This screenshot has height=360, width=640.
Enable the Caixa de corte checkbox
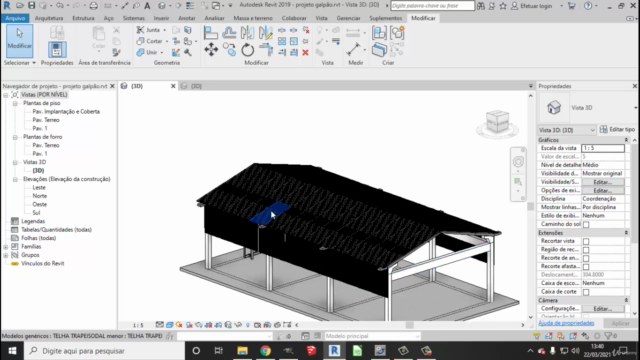586,292
